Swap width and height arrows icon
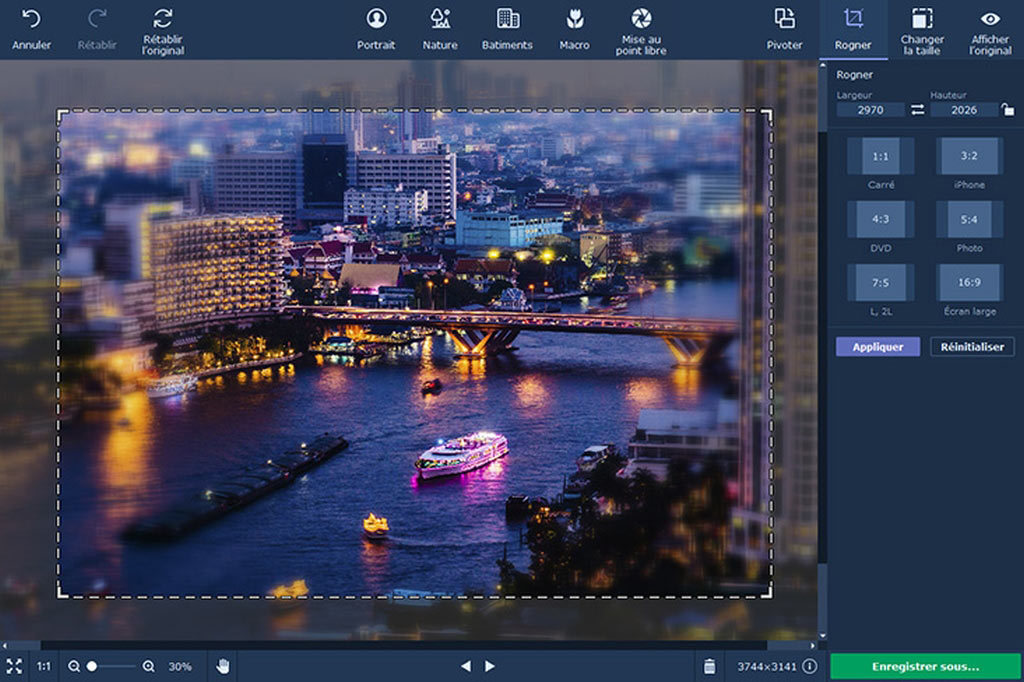The width and height of the screenshot is (1024, 682). tap(918, 110)
